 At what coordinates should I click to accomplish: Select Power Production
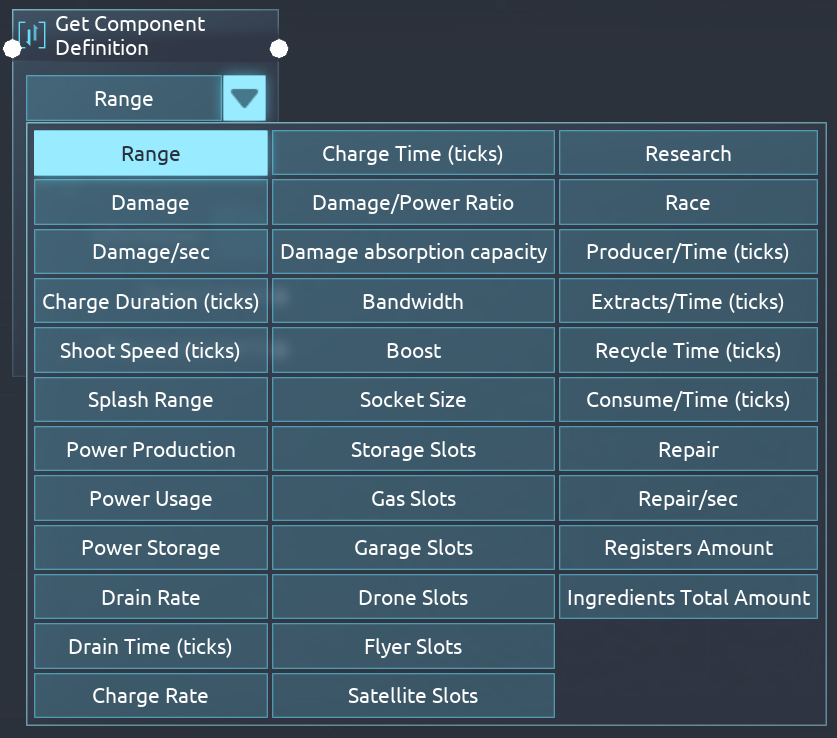point(151,449)
